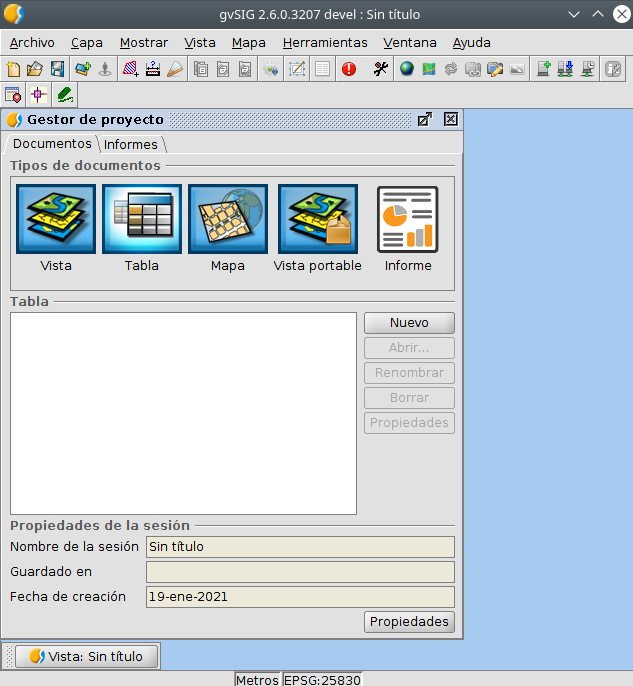Click the hand fan icon in toolbar
This screenshot has width=633, height=686.
175,69
